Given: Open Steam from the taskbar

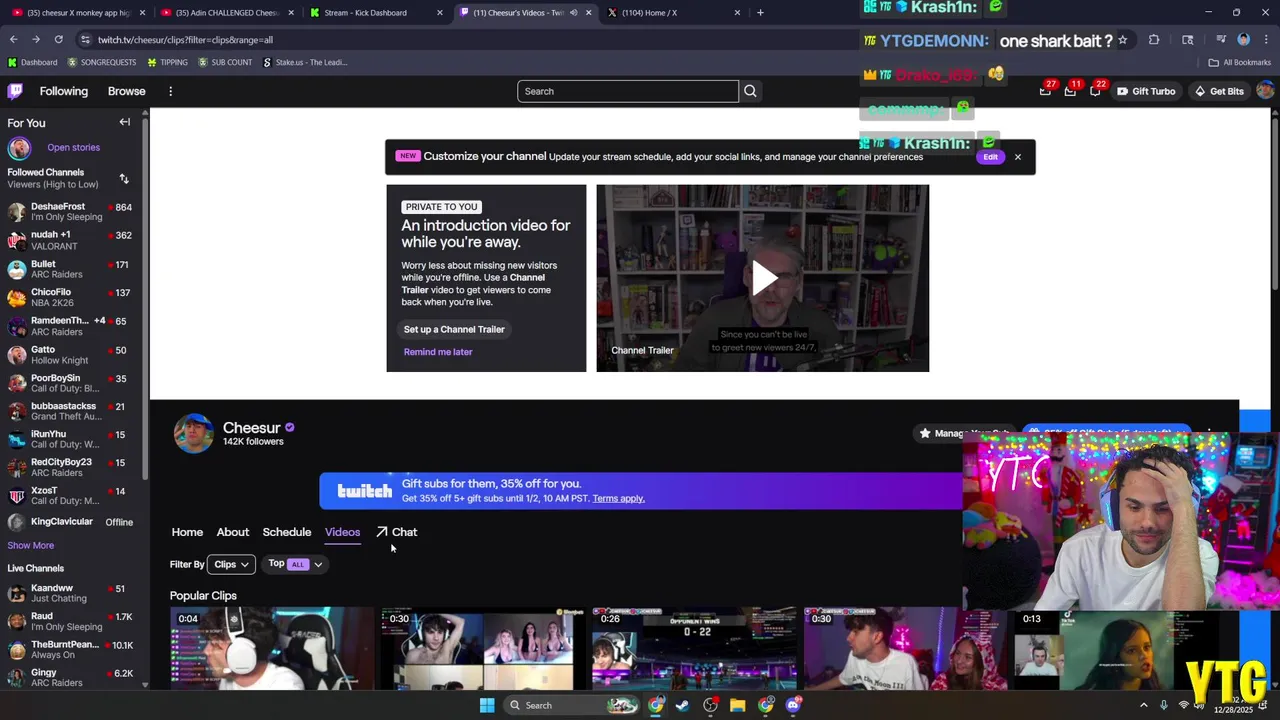Looking at the screenshot, I should tap(682, 705).
